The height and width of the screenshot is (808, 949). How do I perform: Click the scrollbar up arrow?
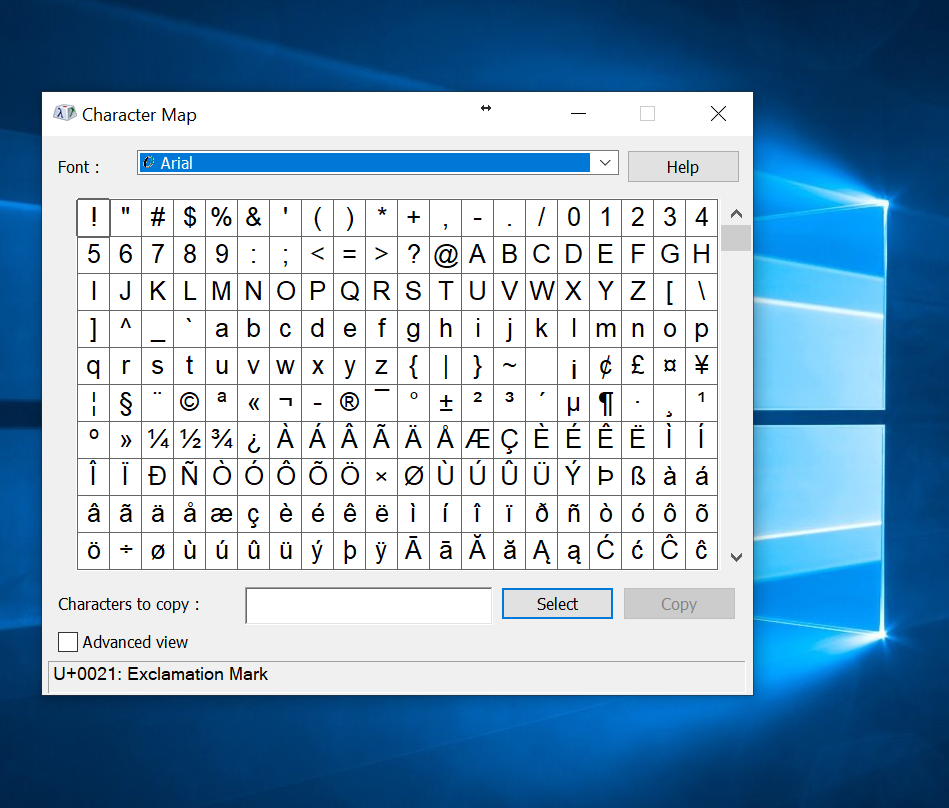(736, 214)
